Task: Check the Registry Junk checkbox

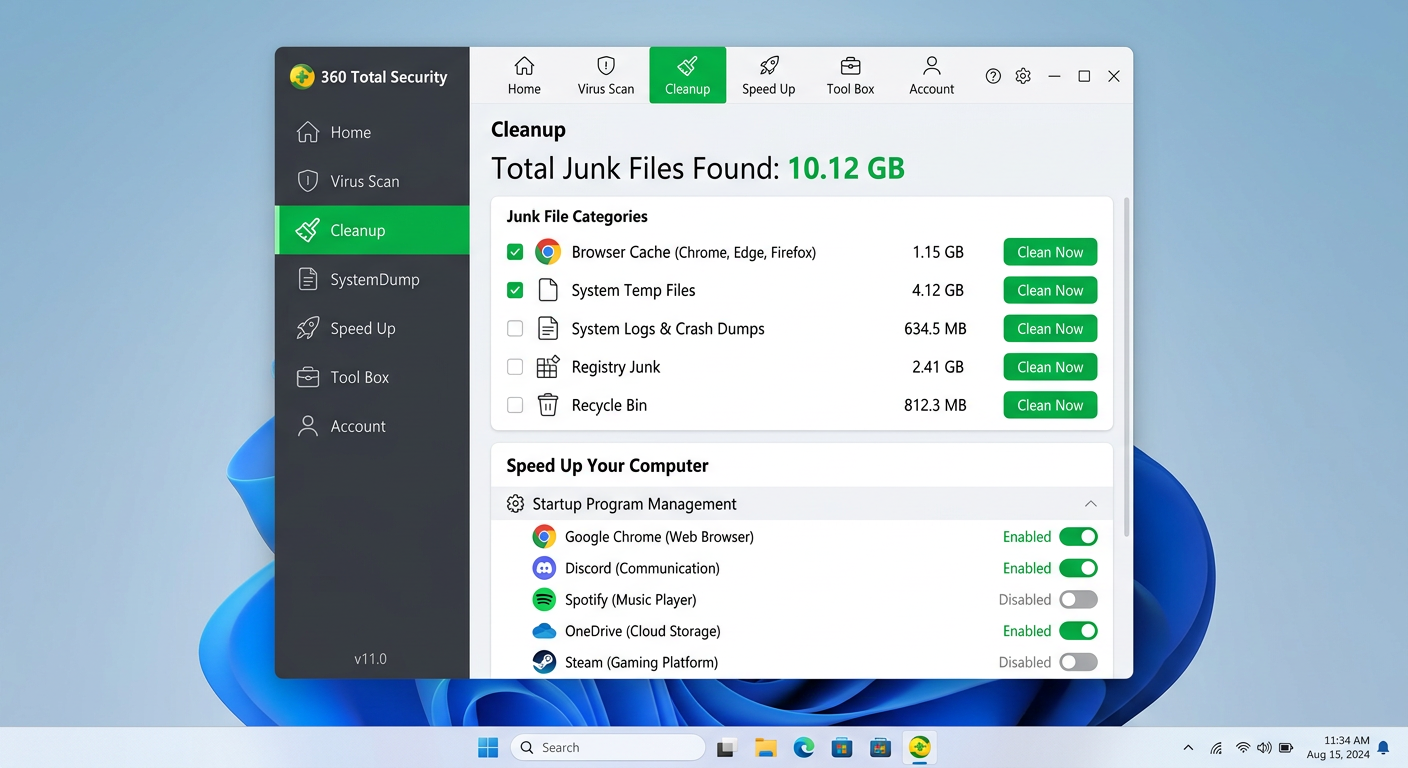Action: click(515, 367)
